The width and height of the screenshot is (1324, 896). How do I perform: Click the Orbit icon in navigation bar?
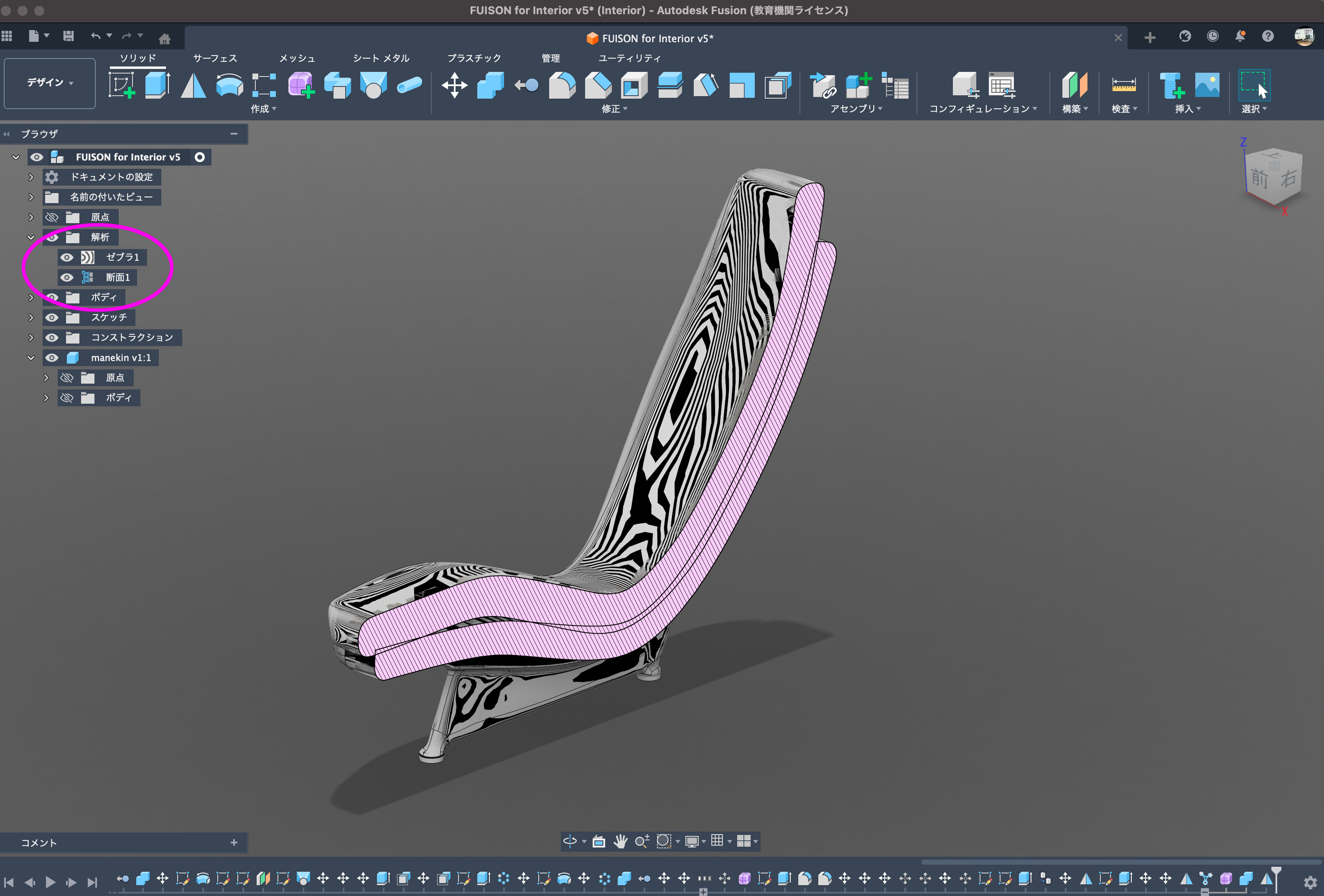(570, 841)
